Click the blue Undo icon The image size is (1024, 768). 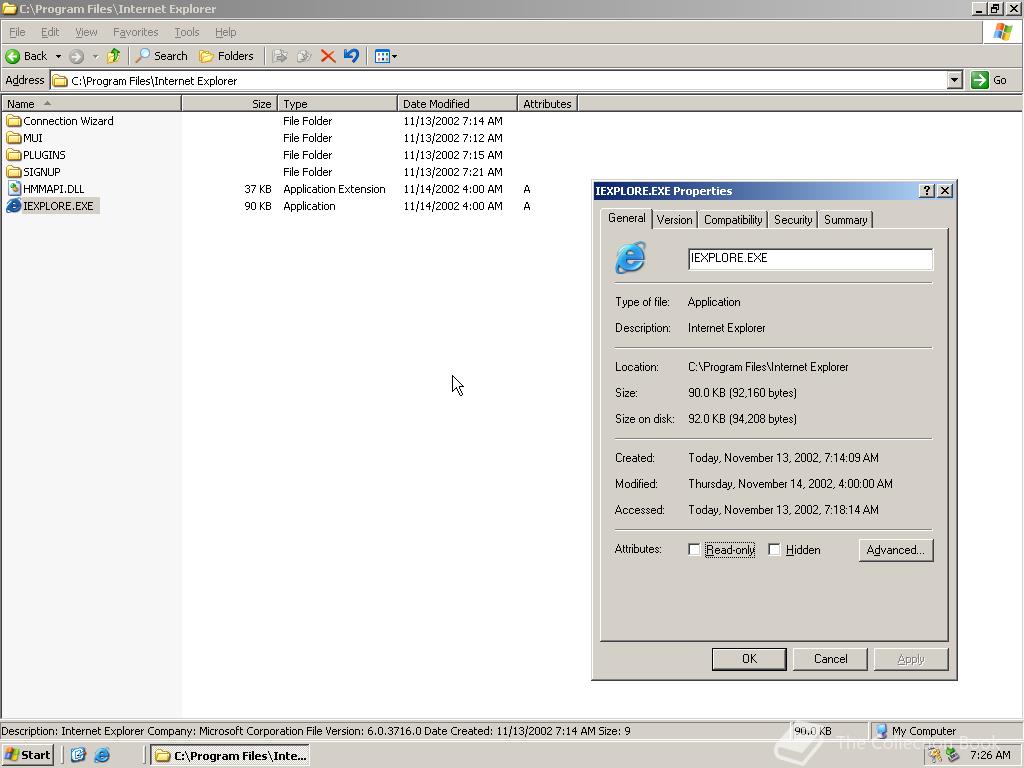(x=351, y=56)
